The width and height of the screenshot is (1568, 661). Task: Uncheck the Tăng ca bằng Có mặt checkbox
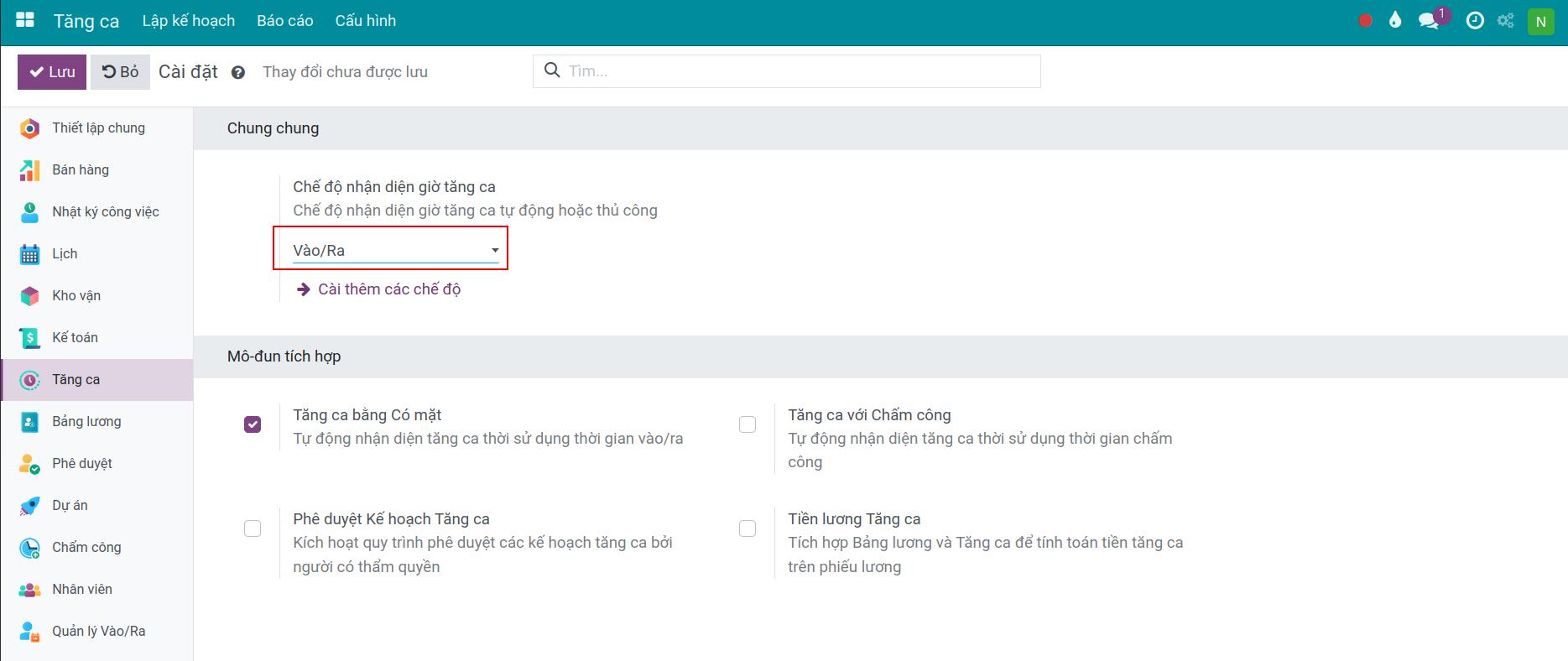click(x=253, y=424)
